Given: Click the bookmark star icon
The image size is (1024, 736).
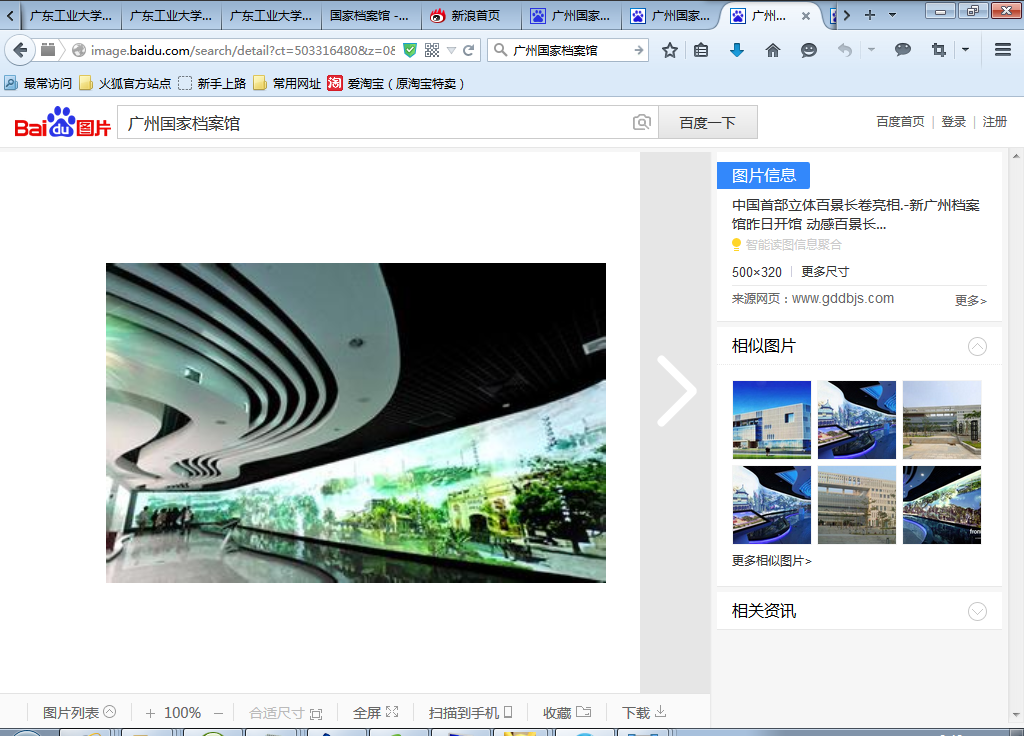Looking at the screenshot, I should (670, 50).
